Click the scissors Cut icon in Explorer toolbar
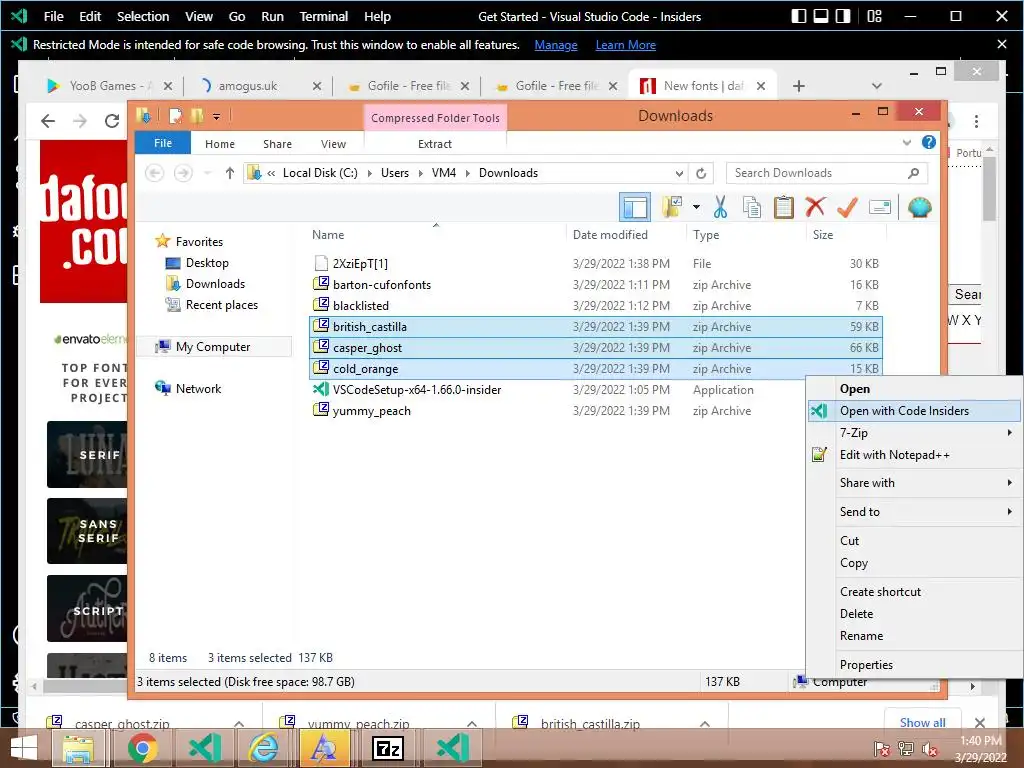Viewport: 1024px width, 768px height. click(720, 208)
